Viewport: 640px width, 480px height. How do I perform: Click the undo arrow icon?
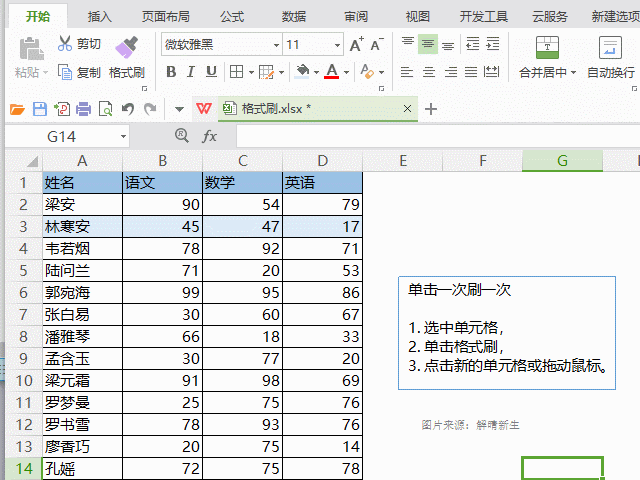point(127,109)
